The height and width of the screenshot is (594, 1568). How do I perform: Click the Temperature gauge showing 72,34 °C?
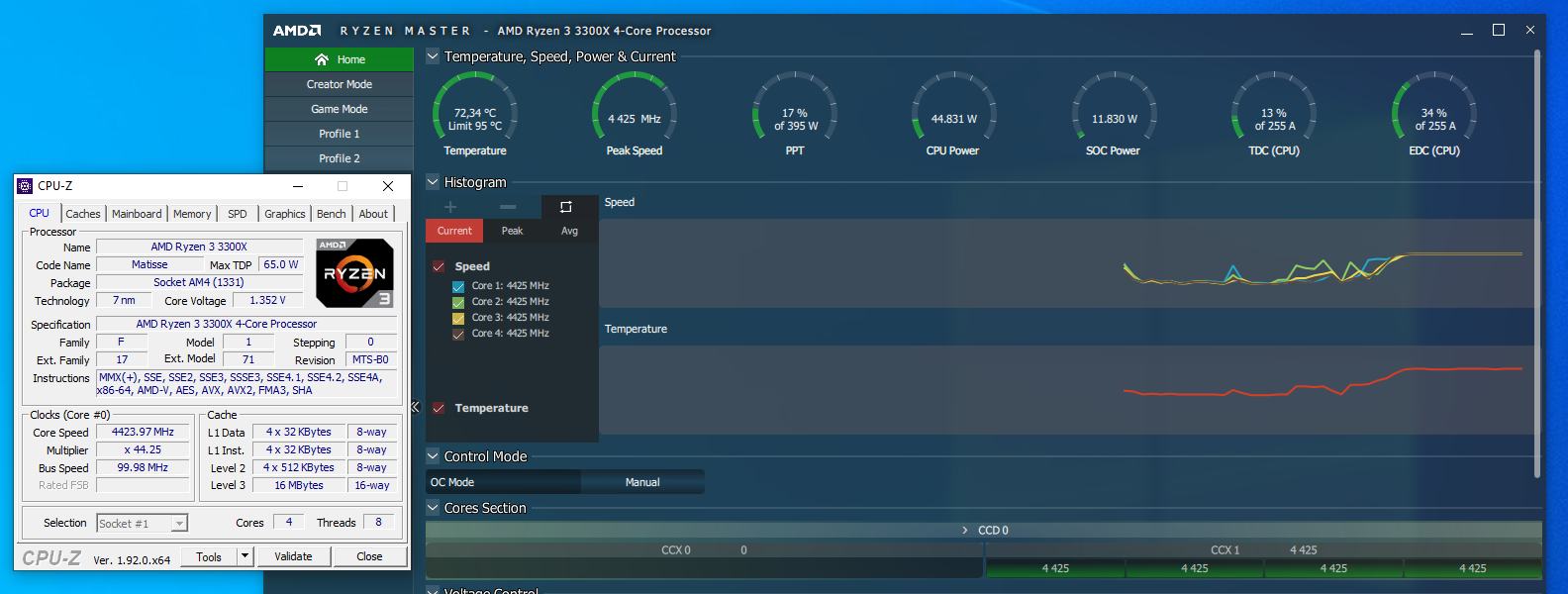[475, 115]
